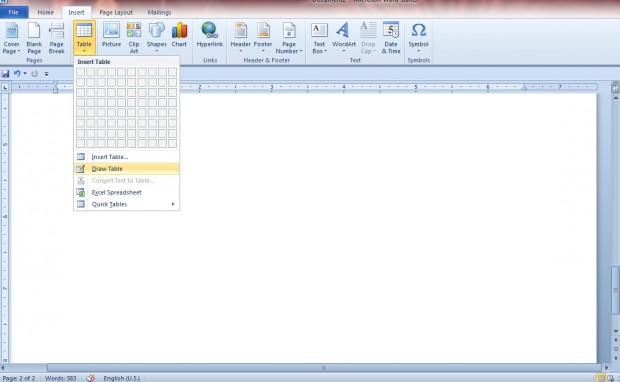This screenshot has width=620, height=382.
Task: Click the left indent marker on ruler
Action: pyautogui.click(x=55, y=87)
